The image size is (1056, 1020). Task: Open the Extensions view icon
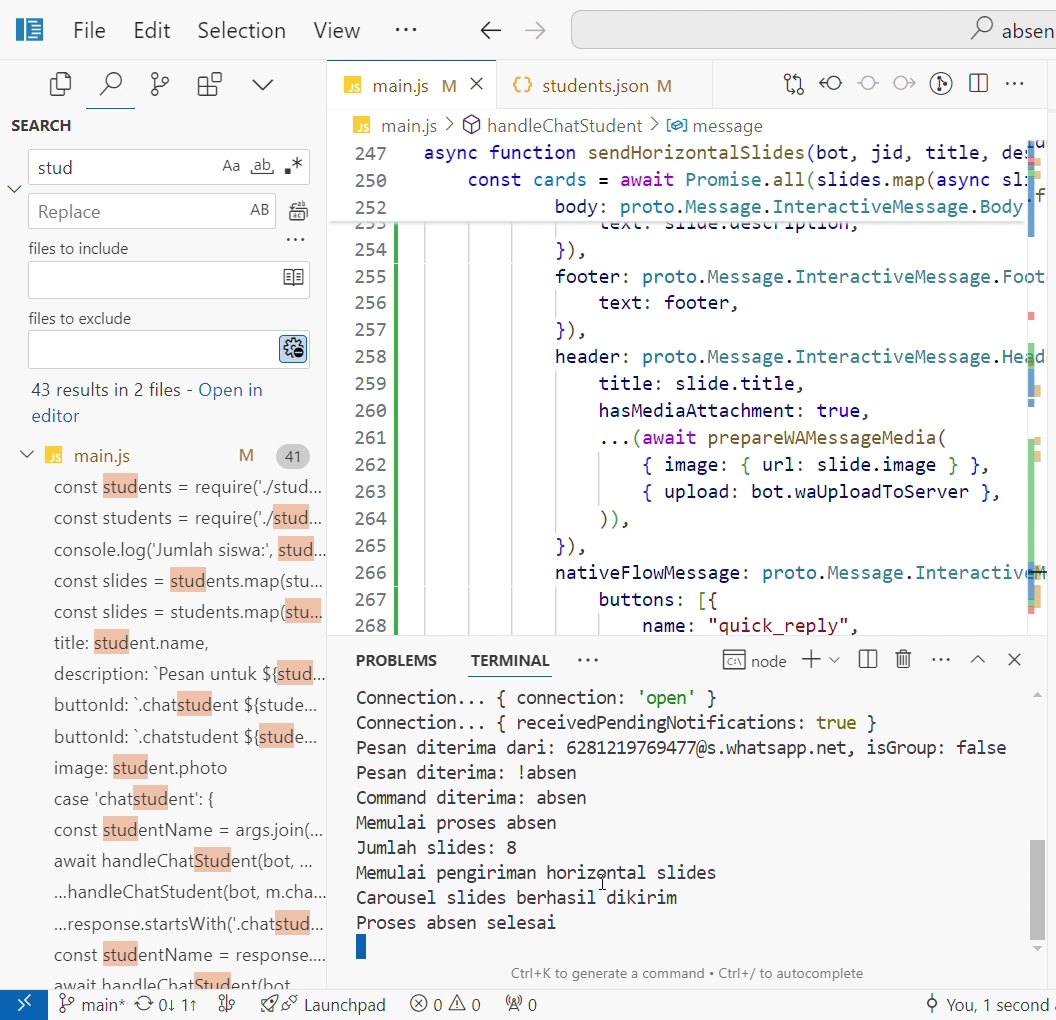209,85
